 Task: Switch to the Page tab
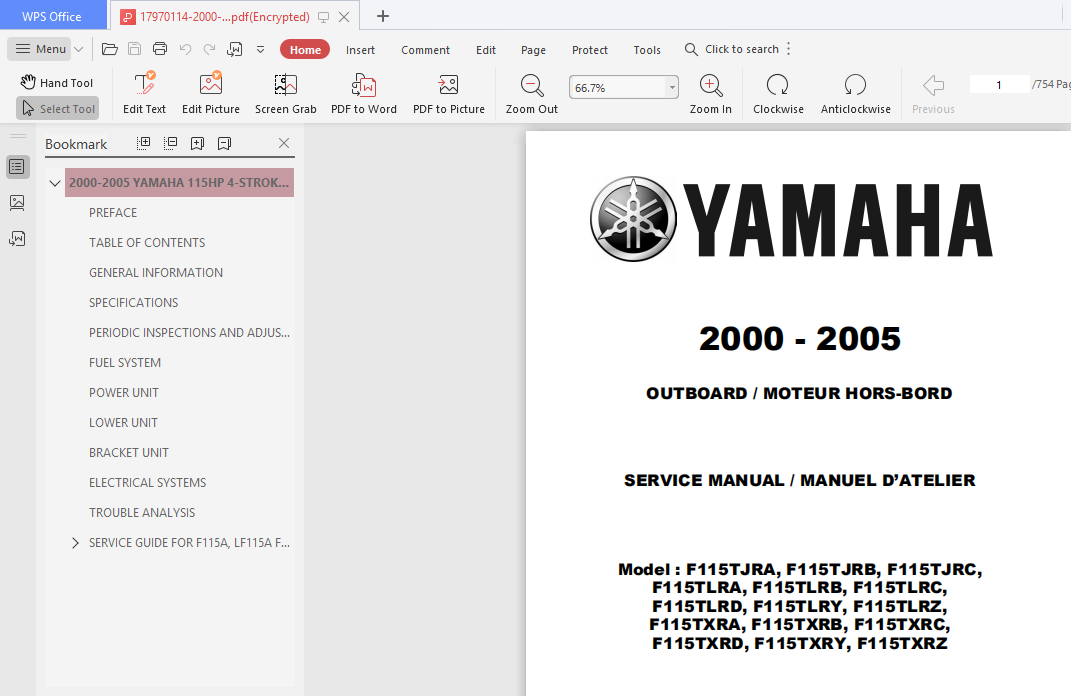pos(533,50)
